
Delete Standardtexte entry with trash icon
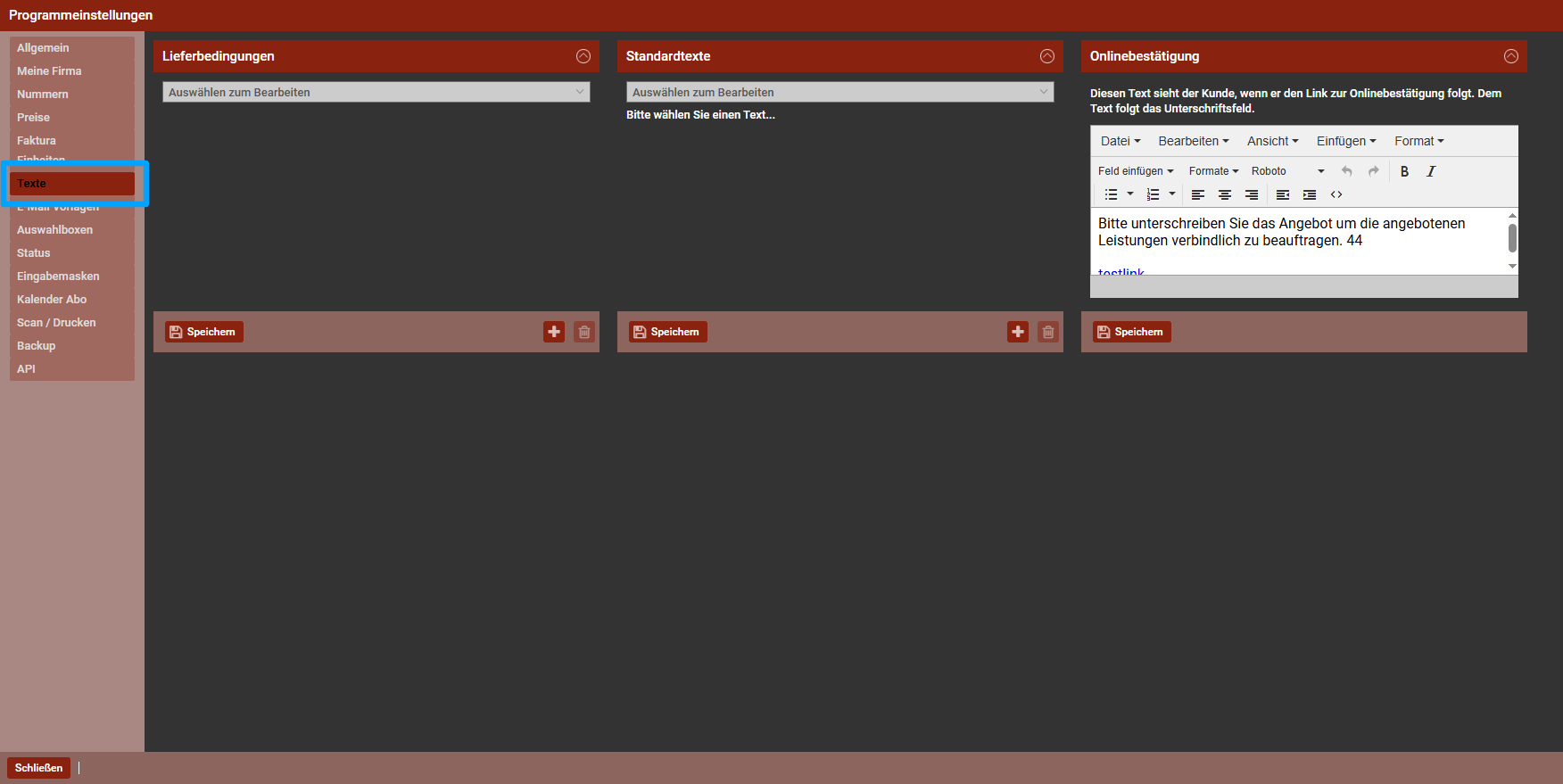[1048, 332]
